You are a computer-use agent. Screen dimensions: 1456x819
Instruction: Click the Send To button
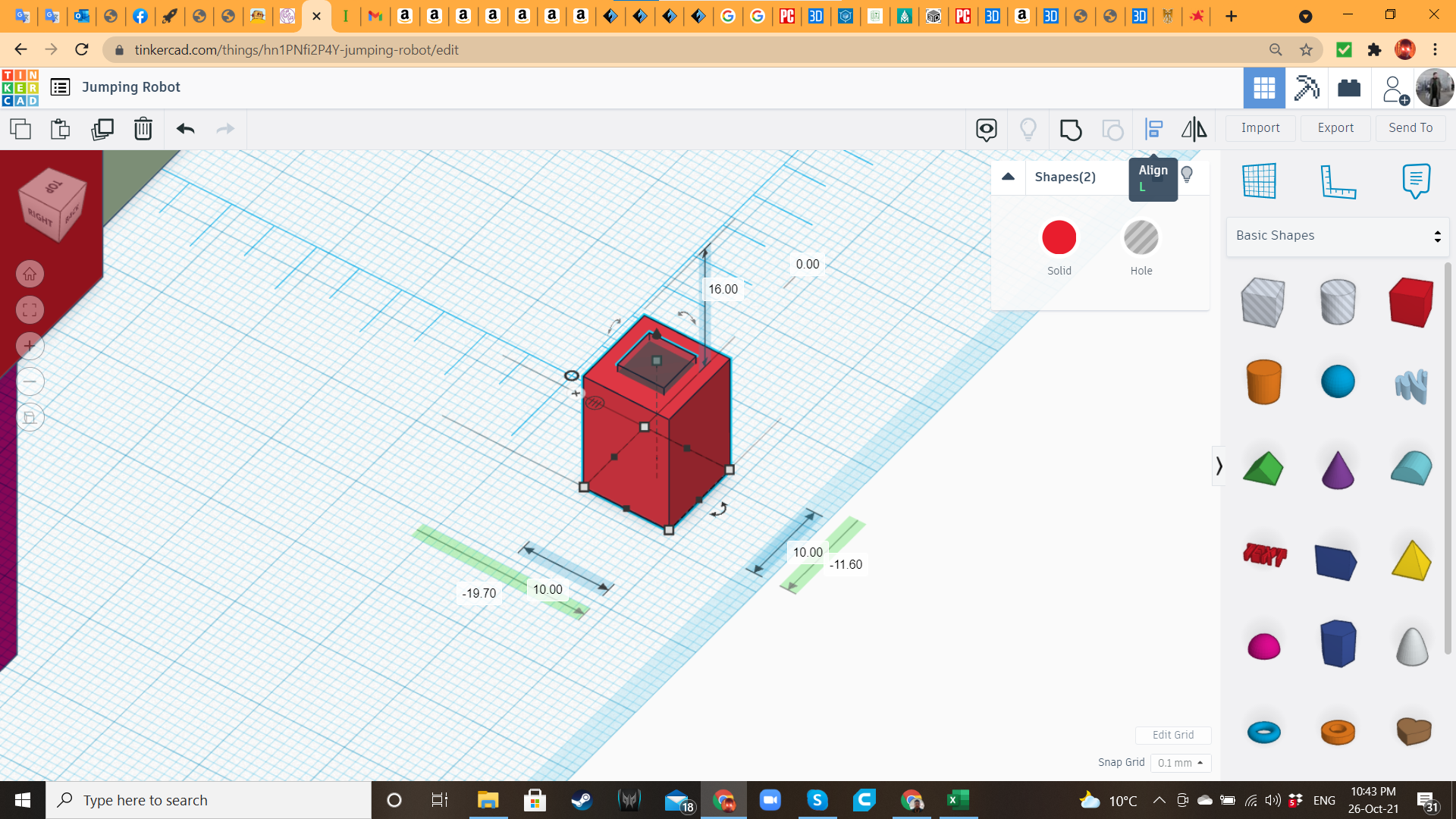pos(1411,128)
